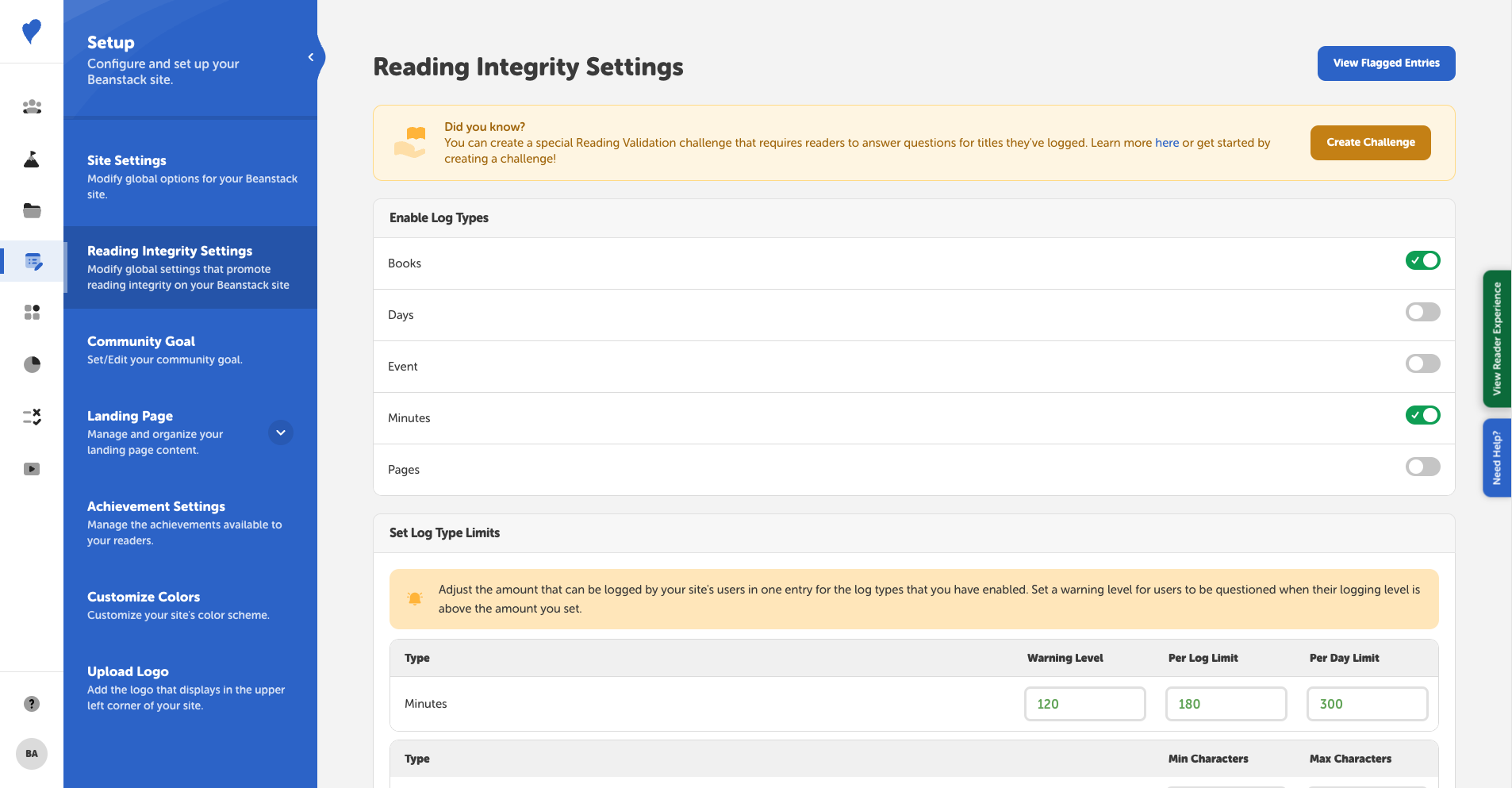Turn on the Days log type
The image size is (1512, 788).
[x=1422, y=311]
